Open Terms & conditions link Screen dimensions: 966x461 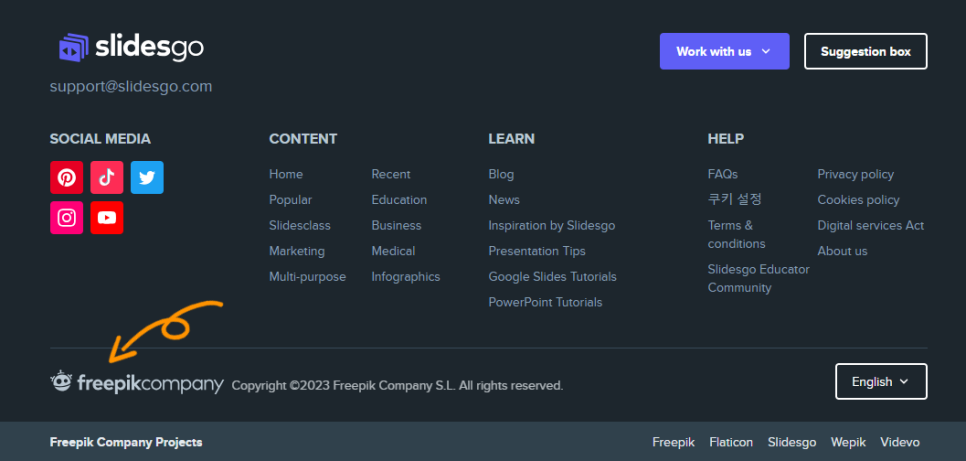click(x=737, y=234)
